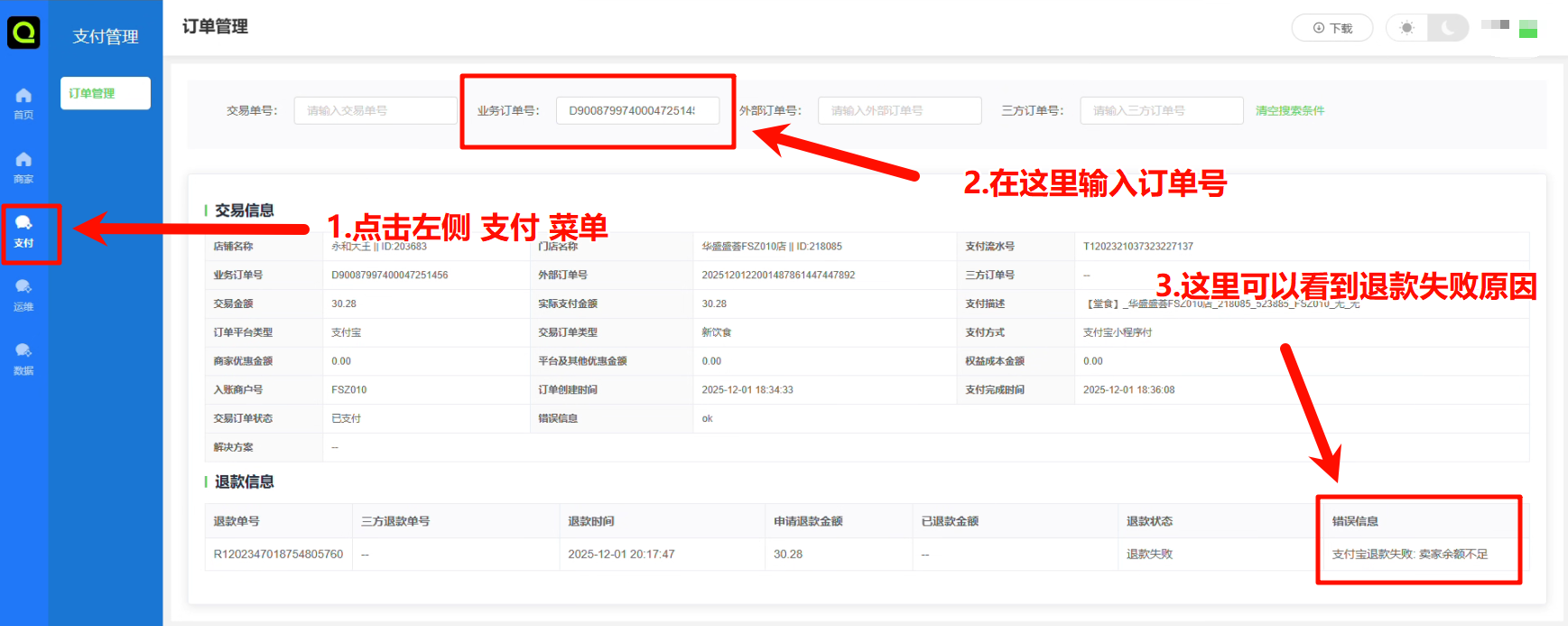The height and width of the screenshot is (626, 1568).
Task: Click the 支付管理 panel heading
Action: coord(106,37)
